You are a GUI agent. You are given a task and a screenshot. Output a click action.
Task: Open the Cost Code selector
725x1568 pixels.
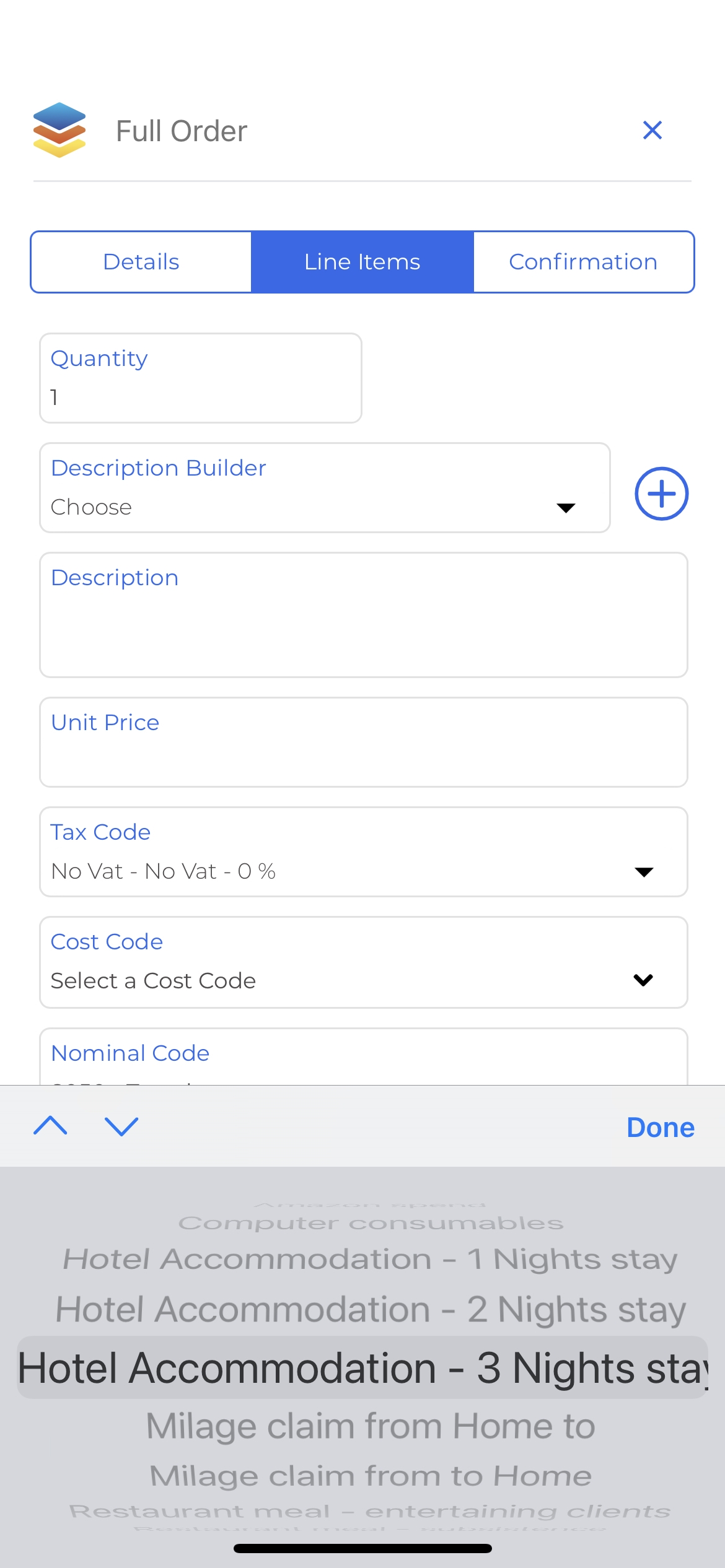(364, 962)
